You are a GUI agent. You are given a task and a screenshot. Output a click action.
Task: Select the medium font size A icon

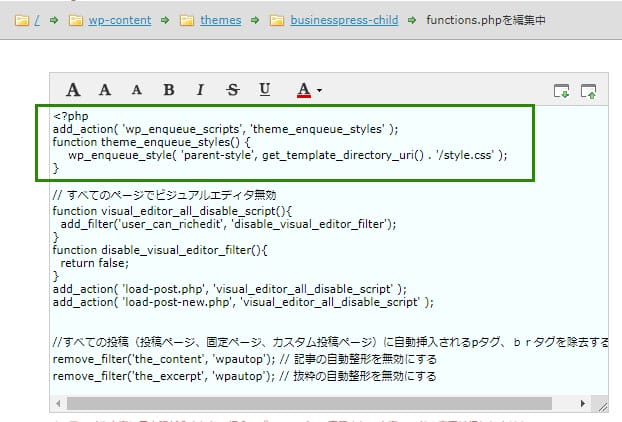pos(105,90)
